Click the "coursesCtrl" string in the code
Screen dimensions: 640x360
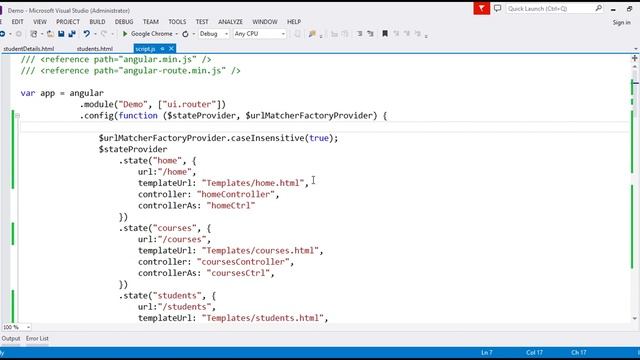[238, 273]
